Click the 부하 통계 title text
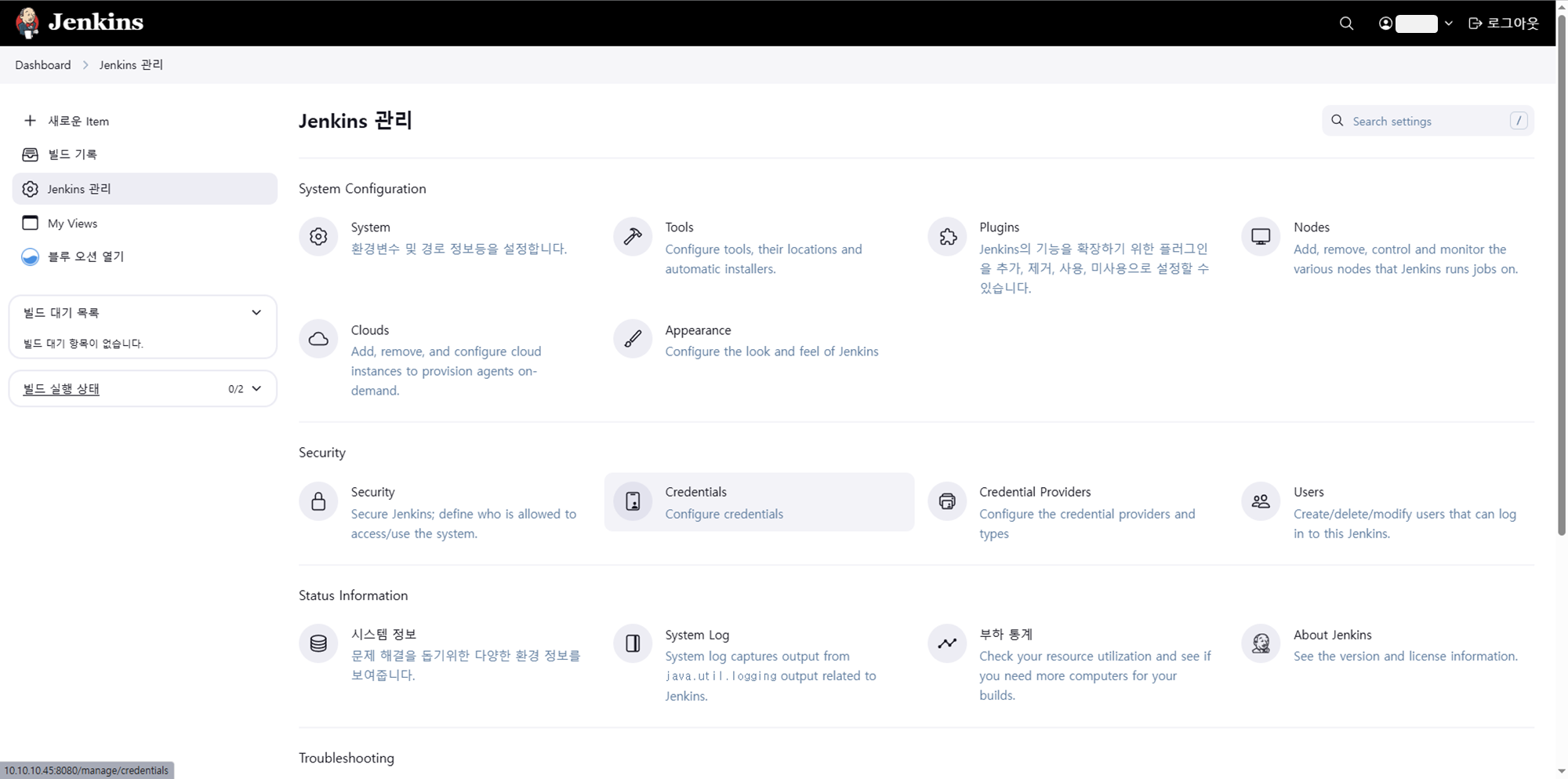 [1006, 634]
